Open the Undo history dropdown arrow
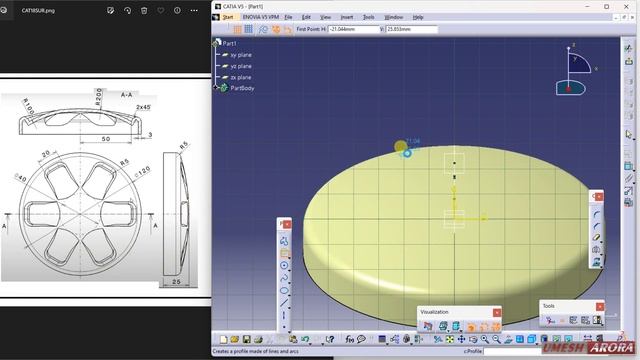This screenshot has width=640, height=360. tap(311, 343)
